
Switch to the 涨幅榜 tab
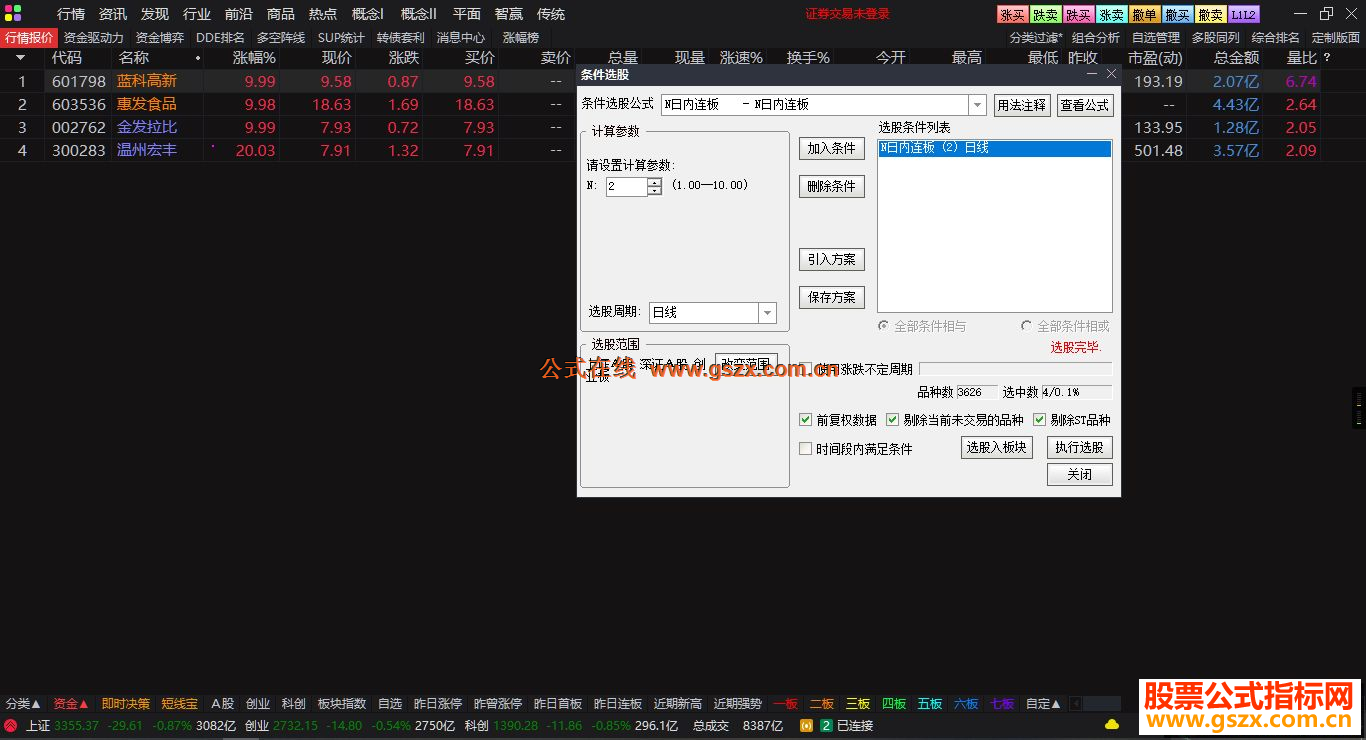520,38
